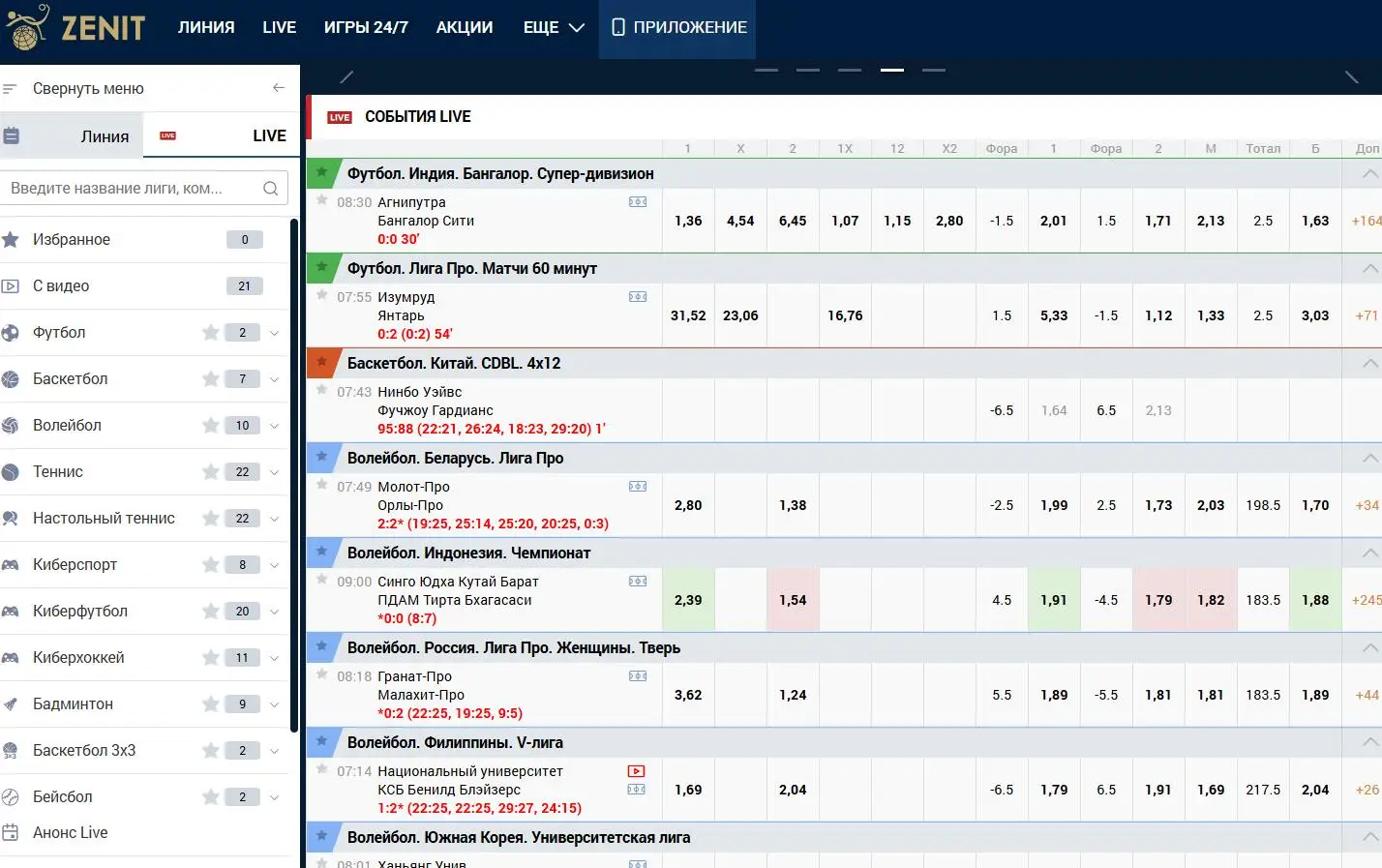1382x868 pixels.
Task: Click the collapse menu arrow icon
Action: (279, 88)
